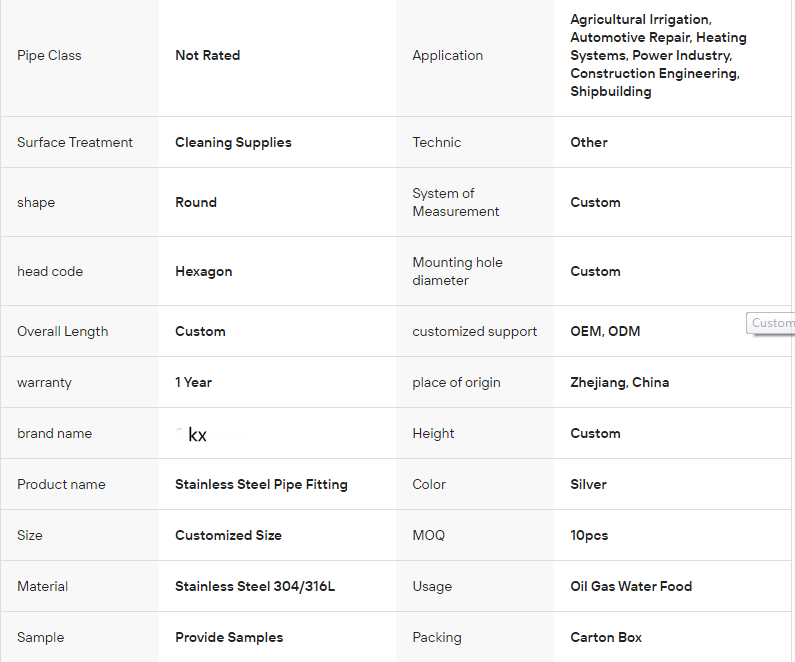Viewport: 795px width, 662px height.
Task: Click the "Provide Samples" value
Action: click(229, 638)
